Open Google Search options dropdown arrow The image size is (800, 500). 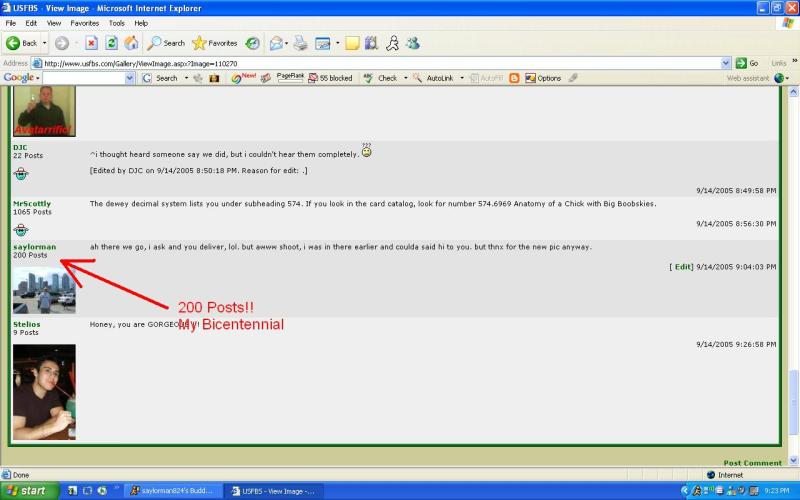[x=186, y=78]
